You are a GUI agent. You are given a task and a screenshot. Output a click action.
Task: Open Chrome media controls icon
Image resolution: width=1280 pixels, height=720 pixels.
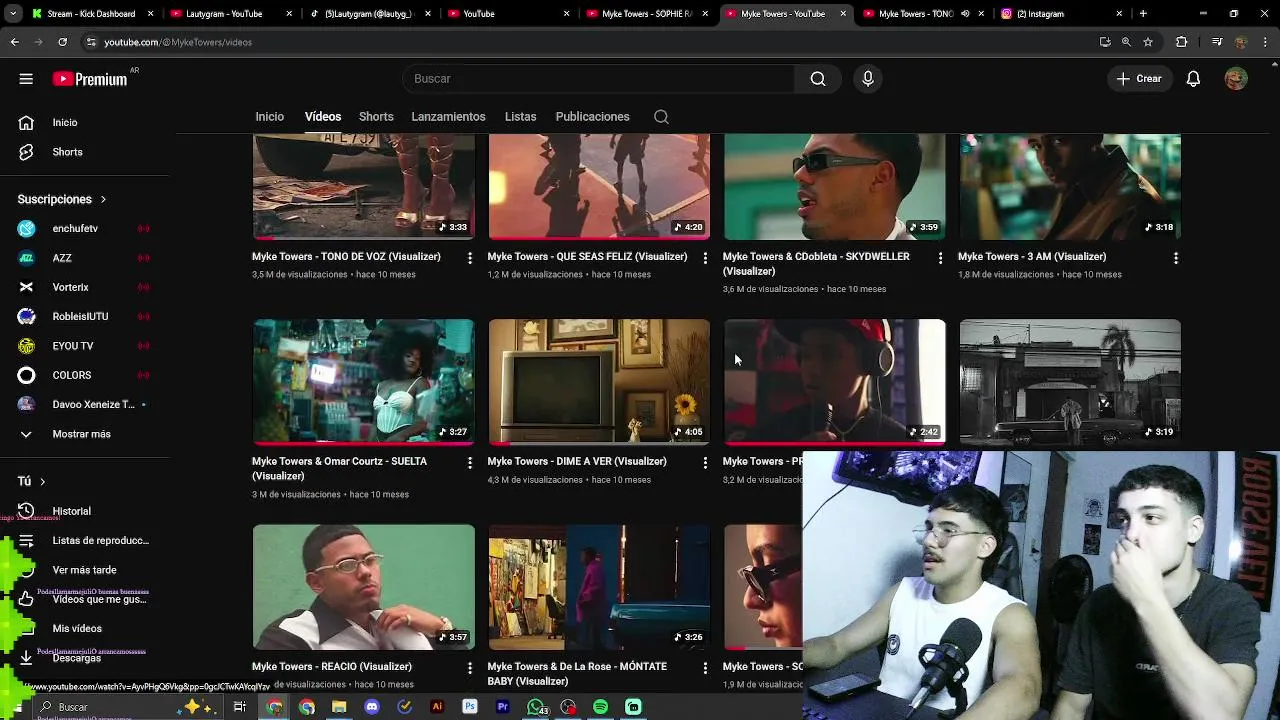(1216, 42)
